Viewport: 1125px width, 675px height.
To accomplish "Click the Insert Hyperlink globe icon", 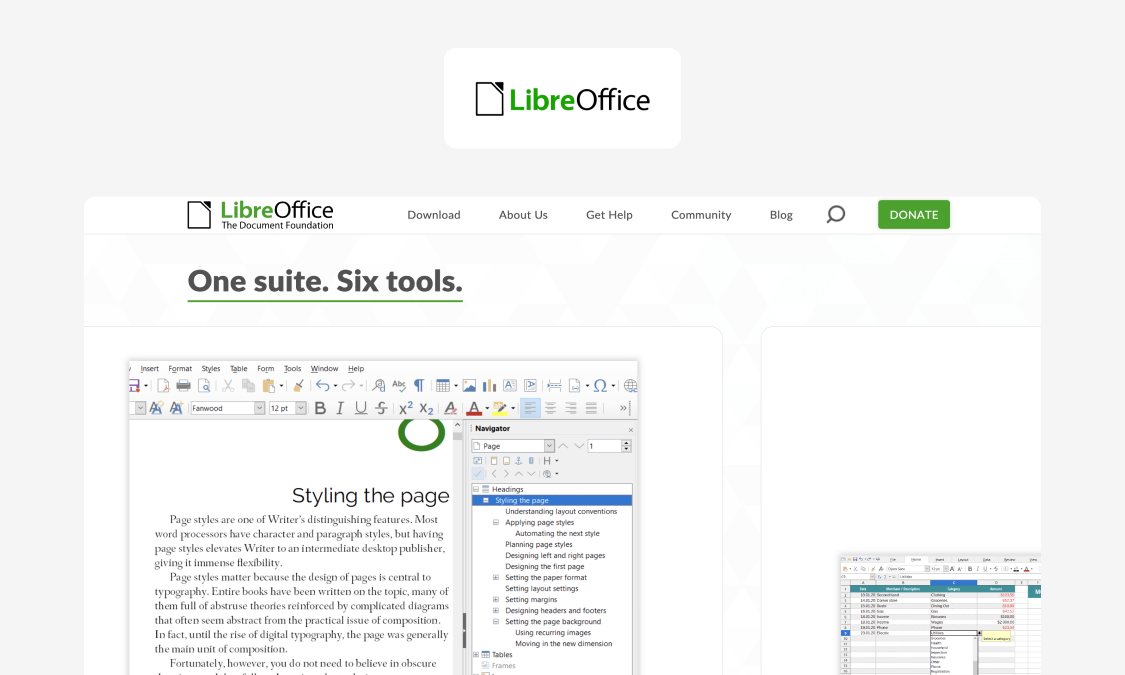I will pos(630,385).
